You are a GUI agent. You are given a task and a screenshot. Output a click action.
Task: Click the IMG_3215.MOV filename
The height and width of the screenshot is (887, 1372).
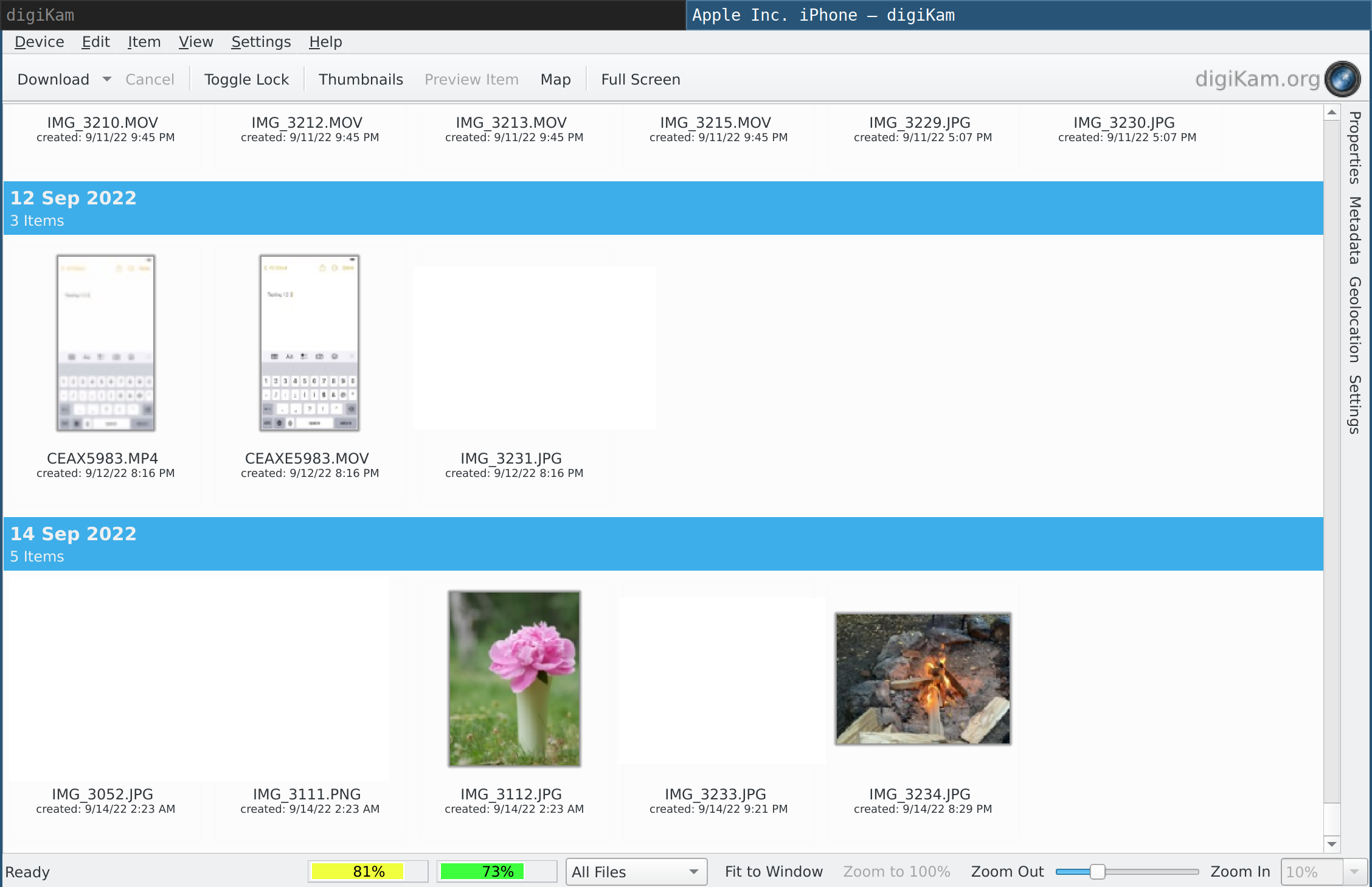tap(716, 122)
